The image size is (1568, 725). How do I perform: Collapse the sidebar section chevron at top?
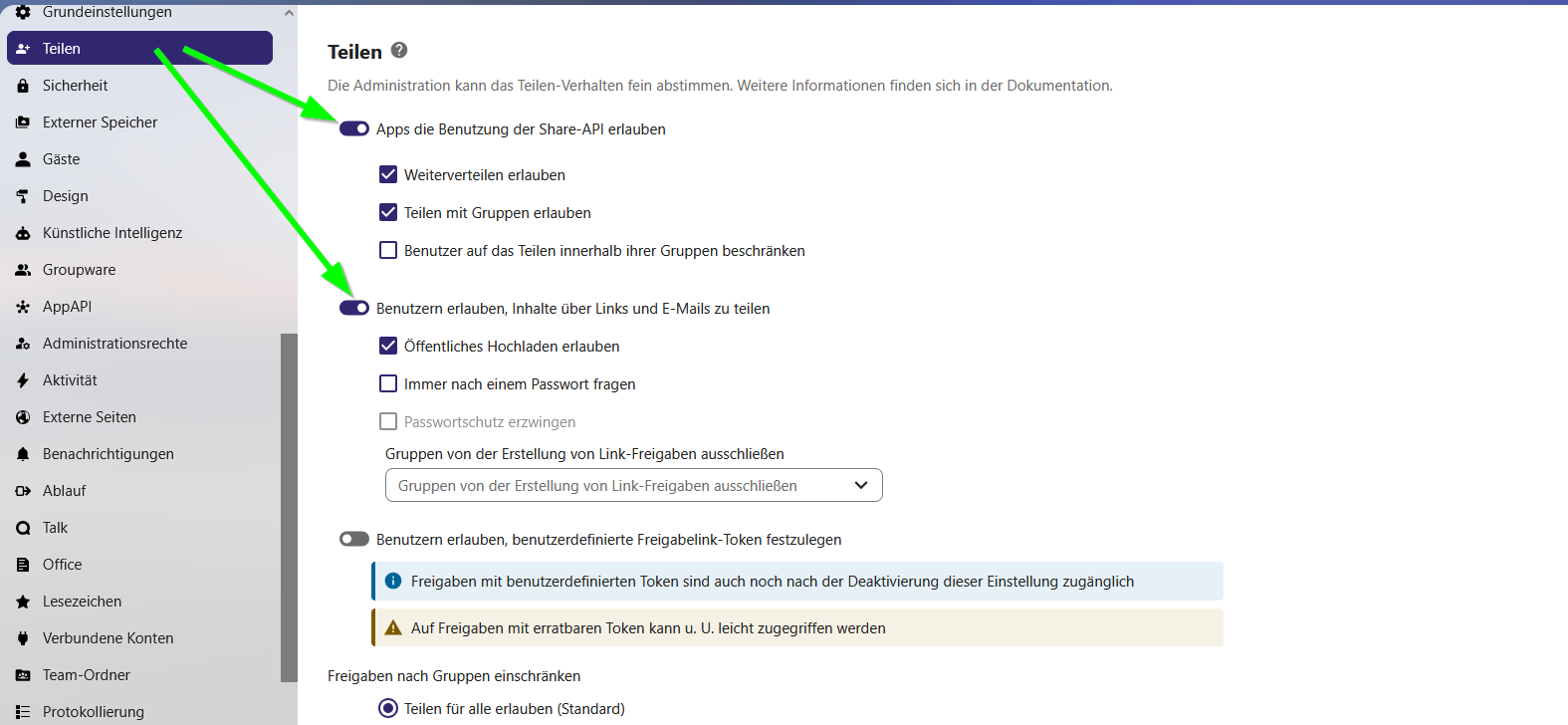(x=289, y=13)
